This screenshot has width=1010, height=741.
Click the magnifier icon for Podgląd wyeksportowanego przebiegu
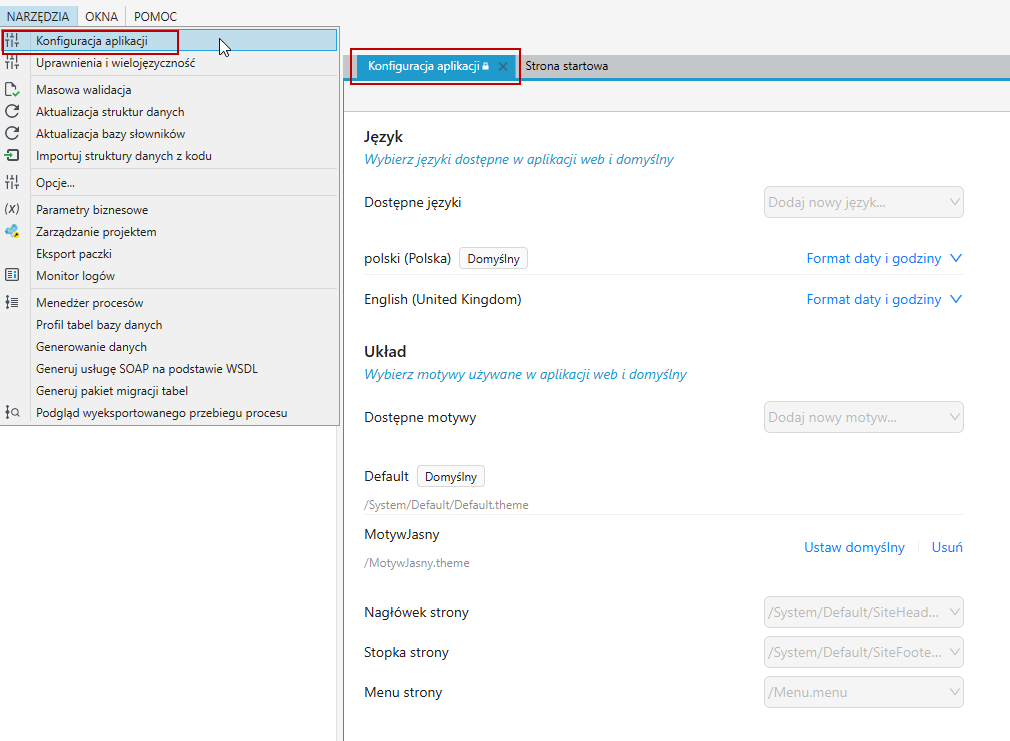12,412
